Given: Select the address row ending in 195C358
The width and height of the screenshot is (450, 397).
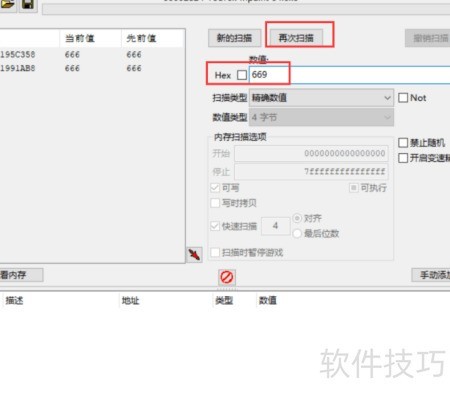Looking at the screenshot, I should click(92, 54).
